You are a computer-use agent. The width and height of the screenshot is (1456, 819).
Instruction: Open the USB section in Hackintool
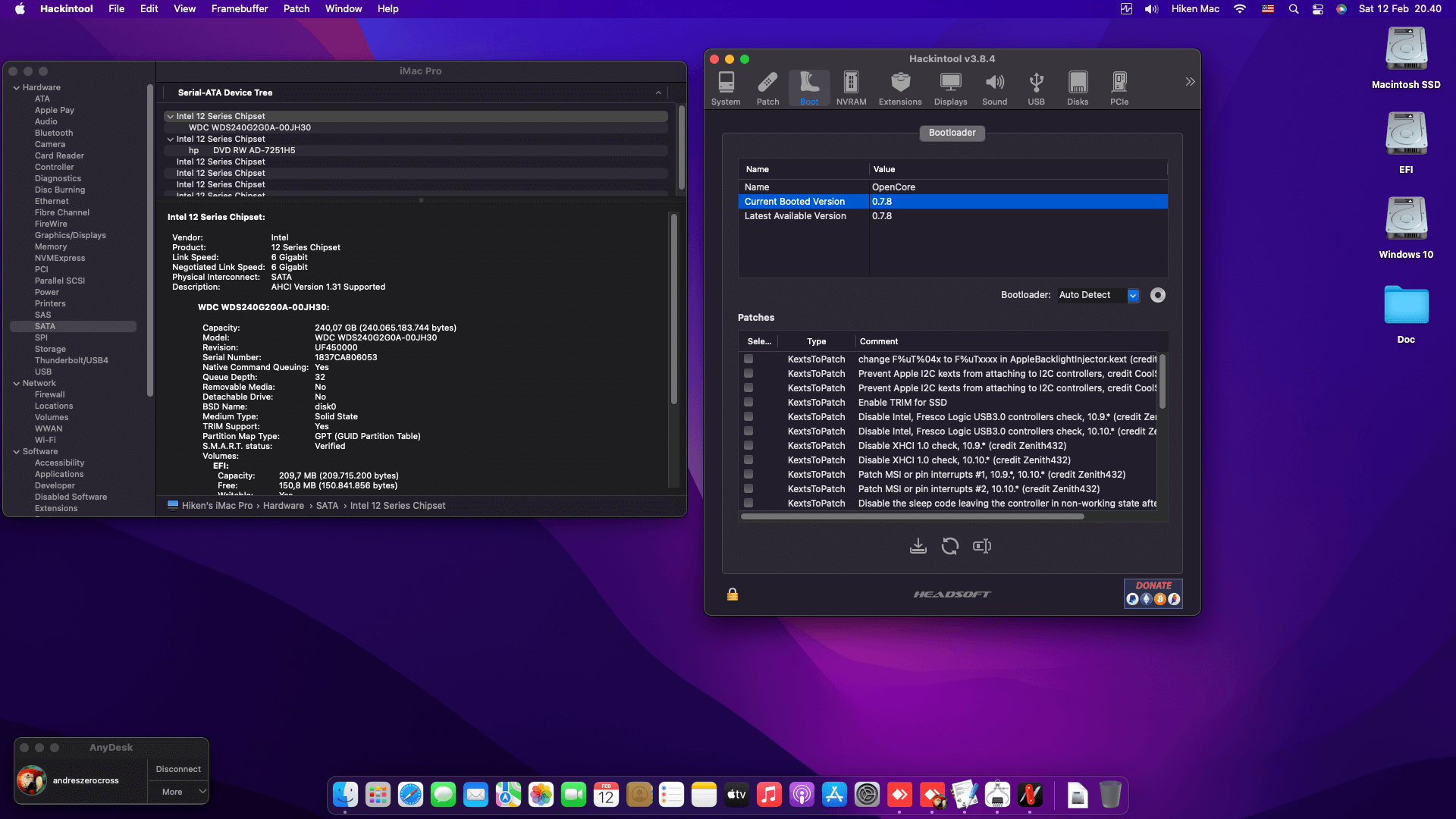(1036, 88)
